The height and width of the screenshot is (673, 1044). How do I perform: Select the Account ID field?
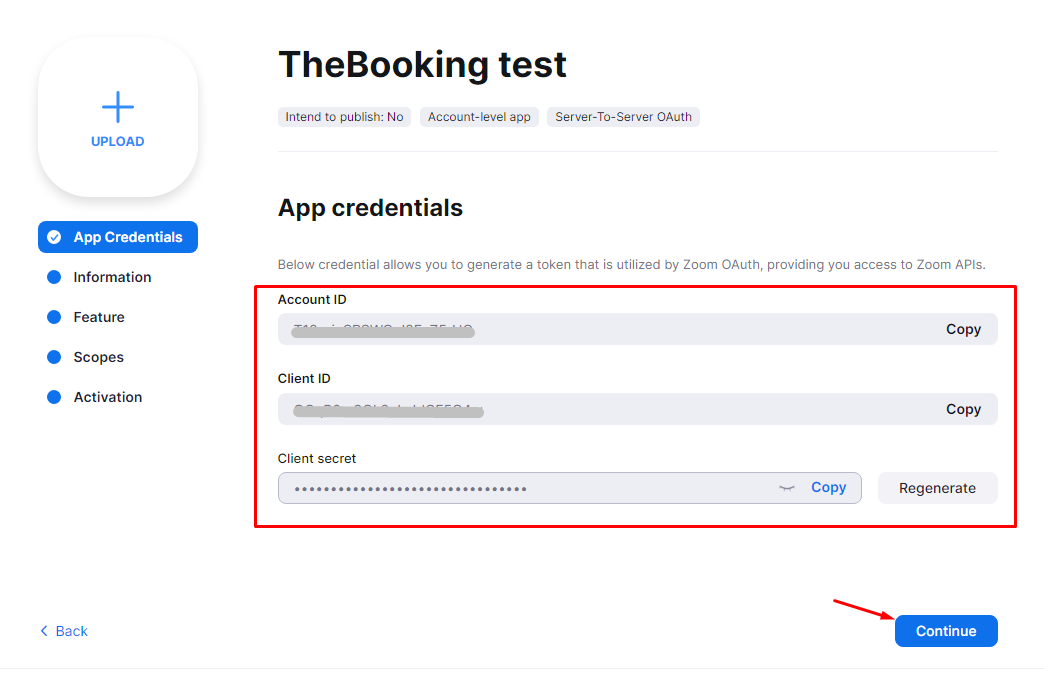[x=600, y=329]
